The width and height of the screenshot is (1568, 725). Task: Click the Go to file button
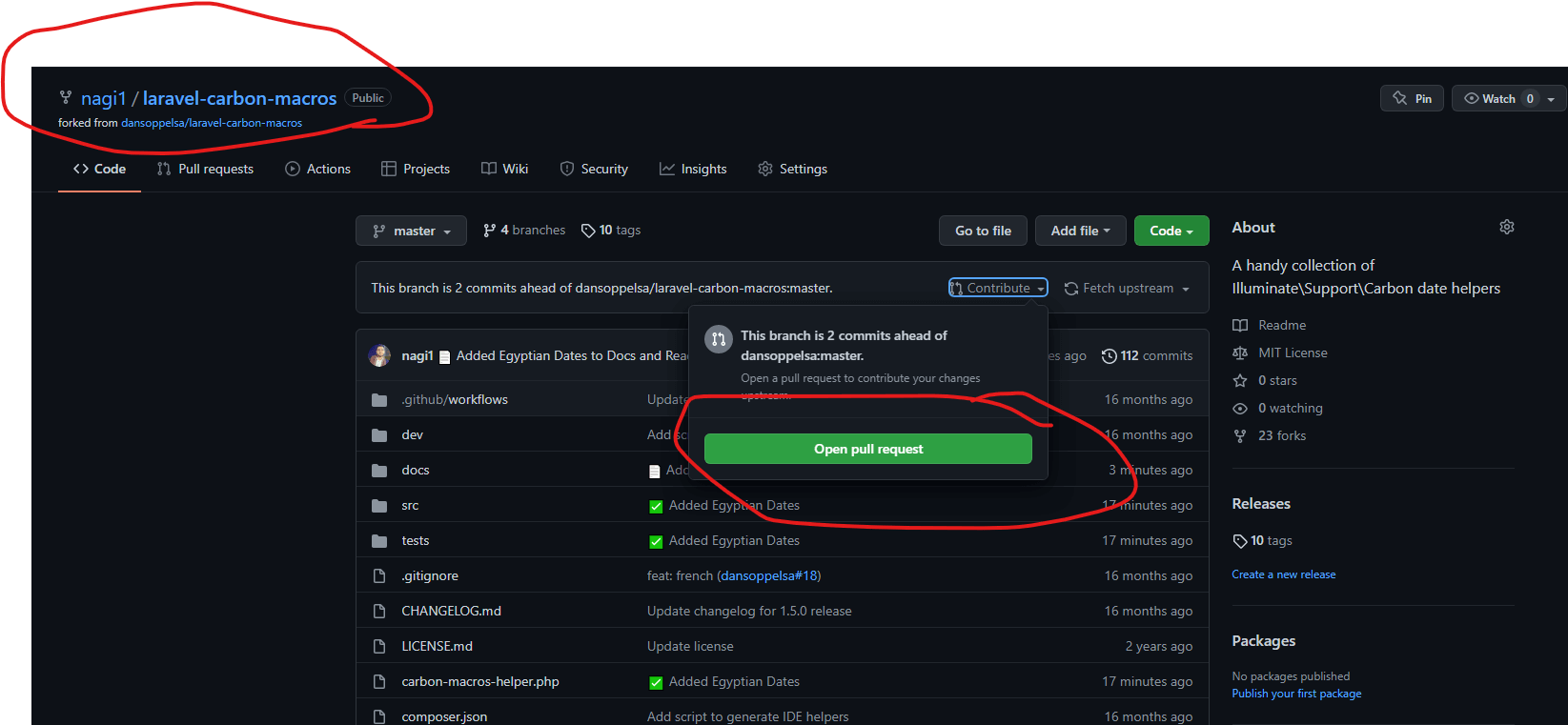[983, 231]
